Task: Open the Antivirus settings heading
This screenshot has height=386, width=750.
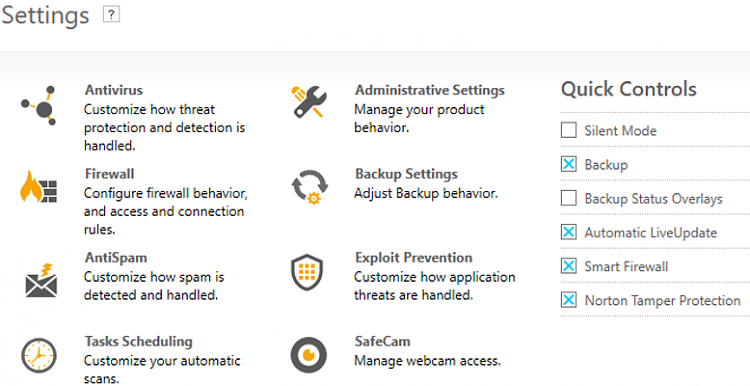Action: (x=114, y=89)
